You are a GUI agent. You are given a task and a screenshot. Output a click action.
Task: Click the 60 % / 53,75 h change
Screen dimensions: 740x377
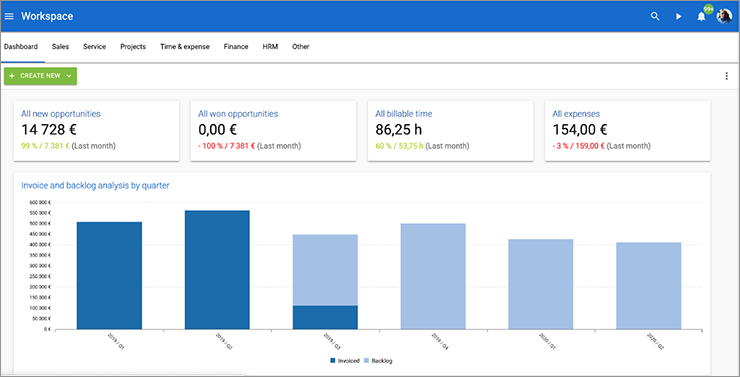399,146
